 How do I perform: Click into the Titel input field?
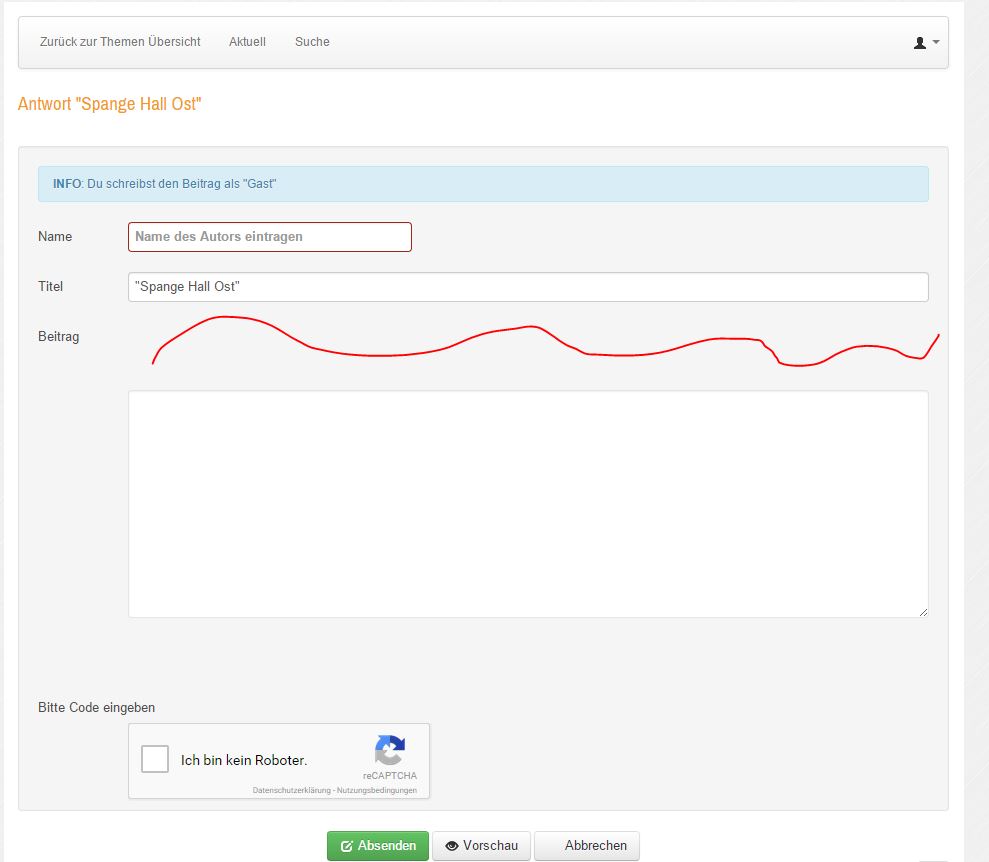coord(528,286)
